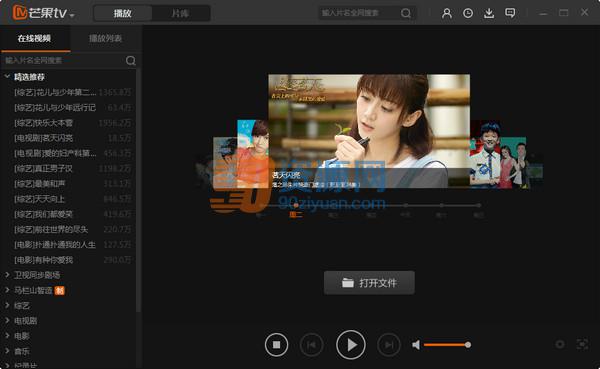
Task: Open the watch history clock icon
Action: pos(468,13)
